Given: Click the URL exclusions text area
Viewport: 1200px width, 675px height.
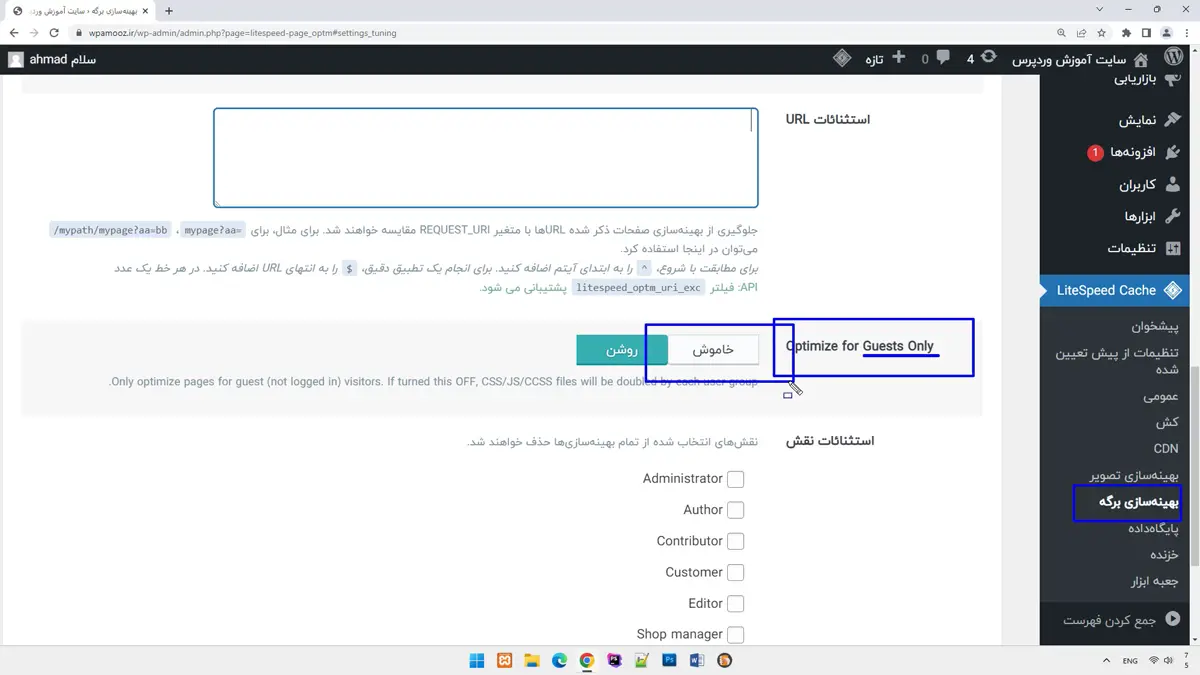Looking at the screenshot, I should click(x=485, y=157).
